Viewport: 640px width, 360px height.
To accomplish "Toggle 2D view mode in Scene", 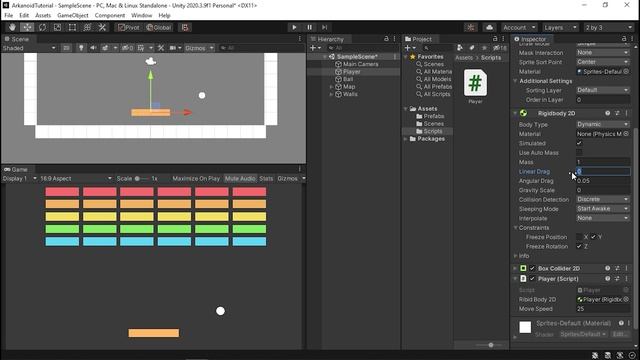I will pos(66,48).
